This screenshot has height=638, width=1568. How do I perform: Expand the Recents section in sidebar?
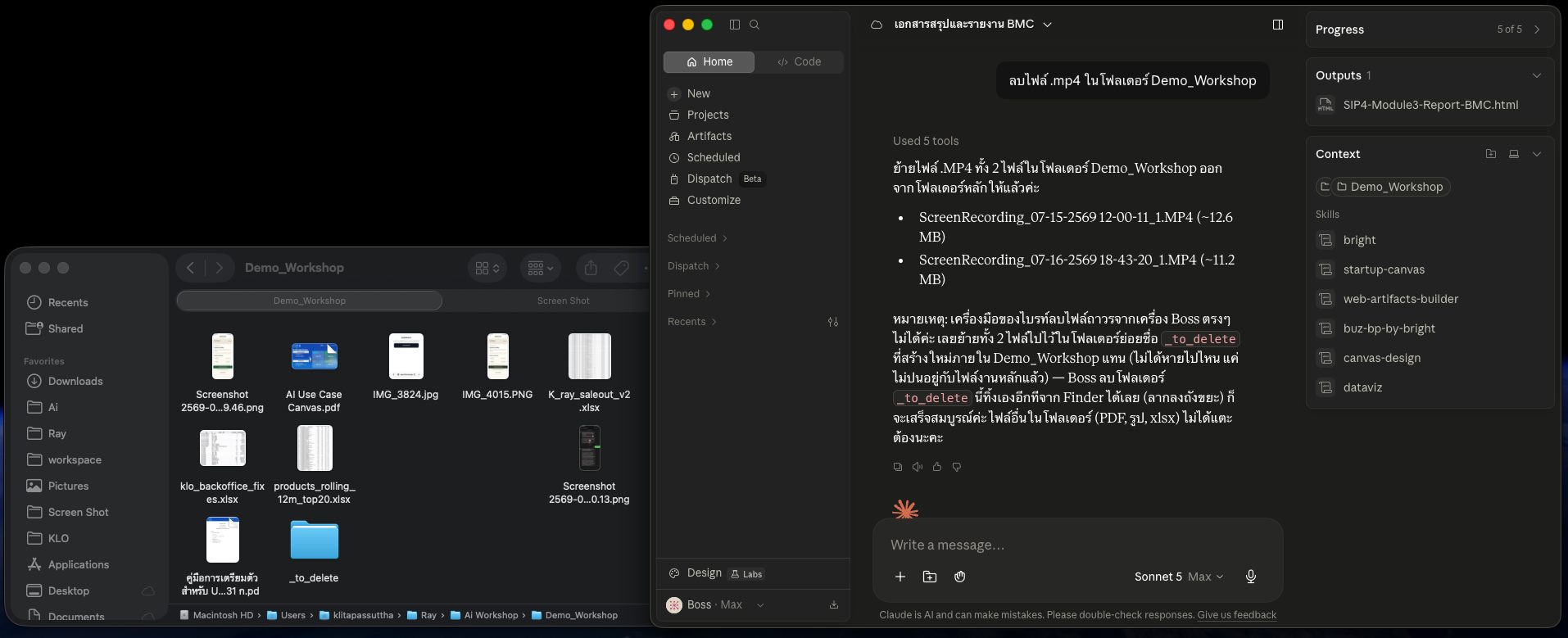pos(692,322)
